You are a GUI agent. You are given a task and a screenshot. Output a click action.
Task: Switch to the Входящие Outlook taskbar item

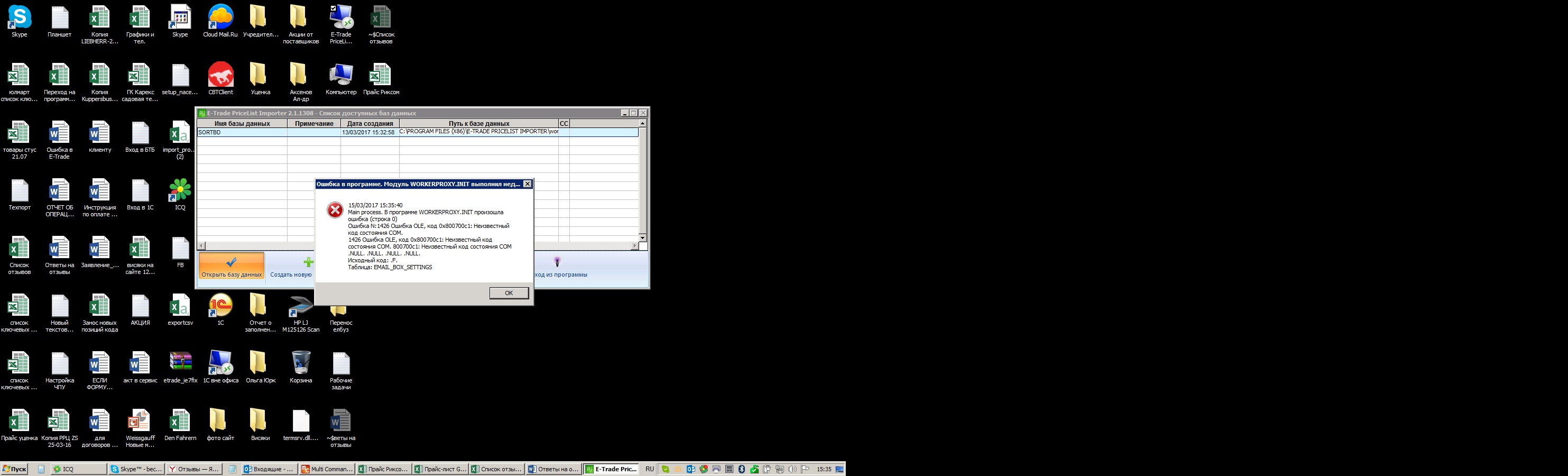click(270, 469)
